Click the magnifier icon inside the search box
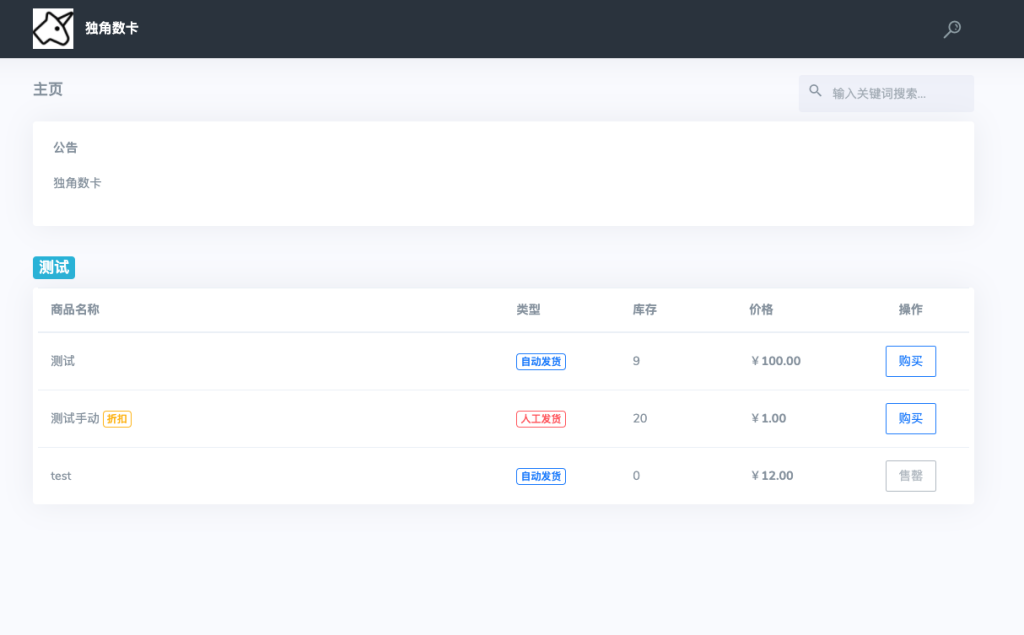 tap(815, 91)
